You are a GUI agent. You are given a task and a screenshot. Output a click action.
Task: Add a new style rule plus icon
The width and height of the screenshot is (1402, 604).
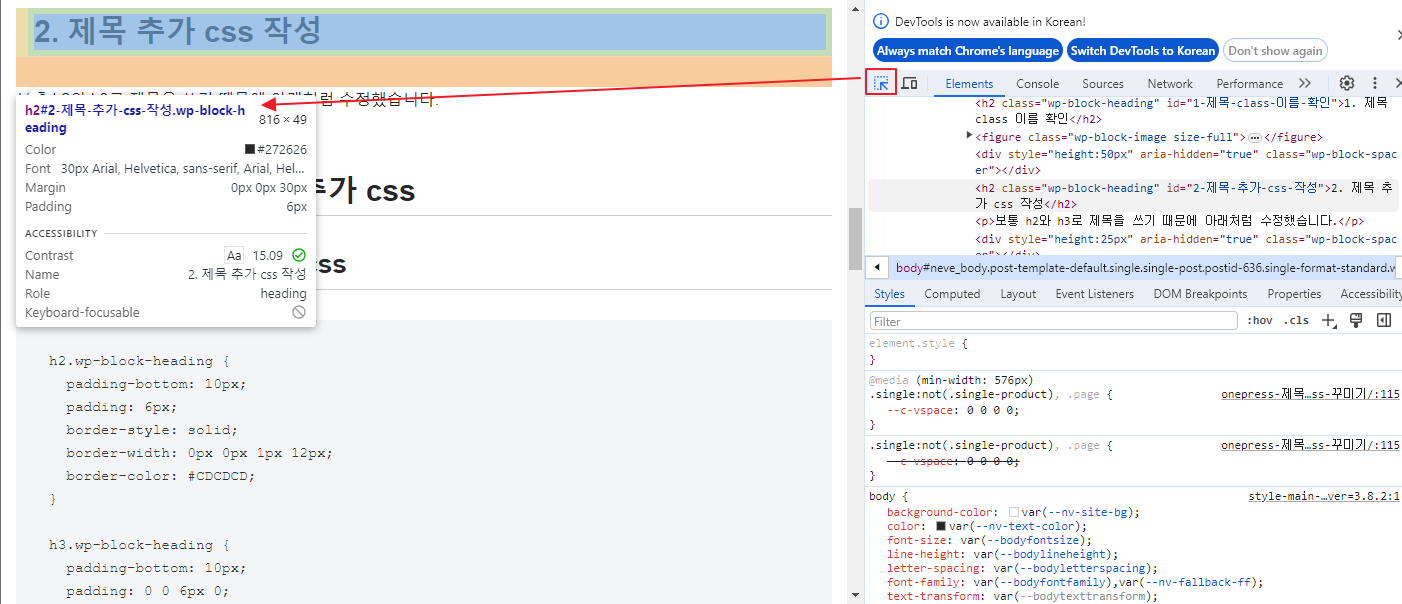(1328, 321)
